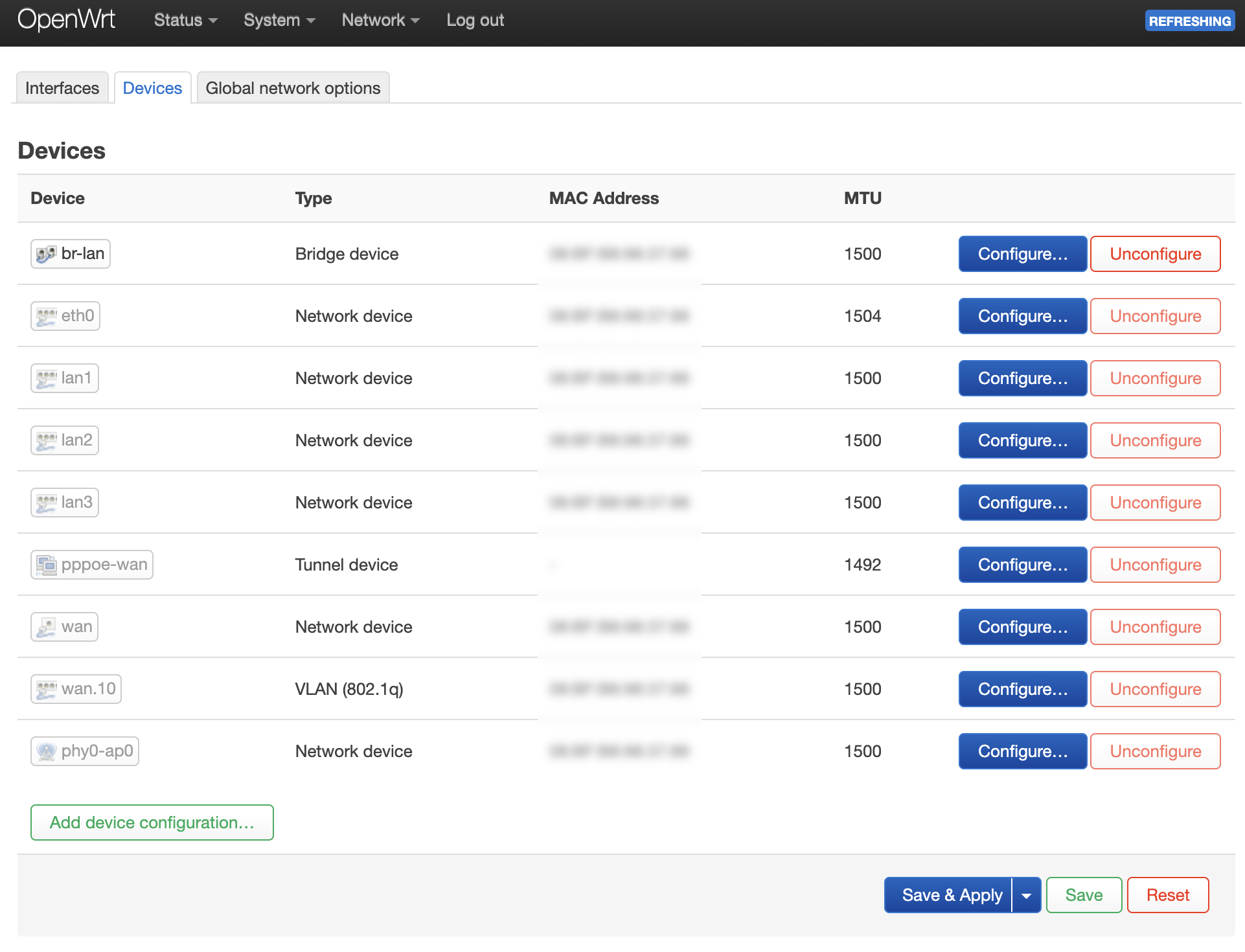Unconfigure the wan.10 VLAN device
1245x952 pixels.
point(1155,689)
